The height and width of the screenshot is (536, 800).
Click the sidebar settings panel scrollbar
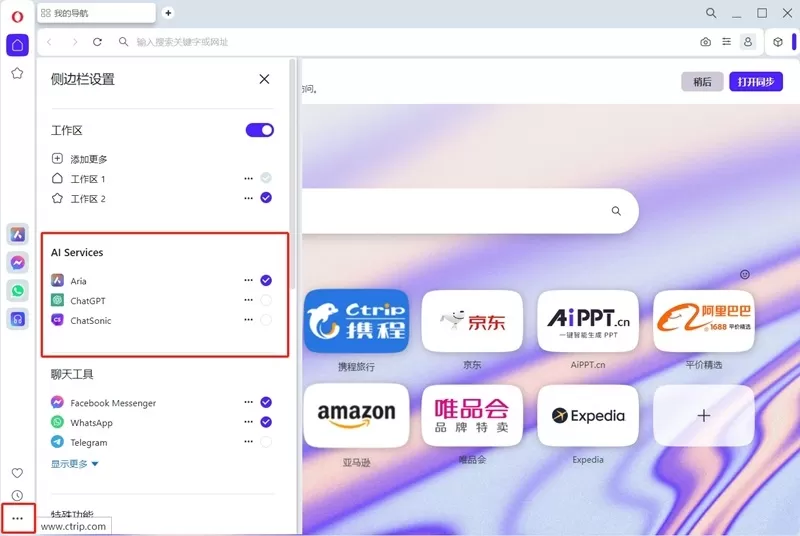click(292, 173)
